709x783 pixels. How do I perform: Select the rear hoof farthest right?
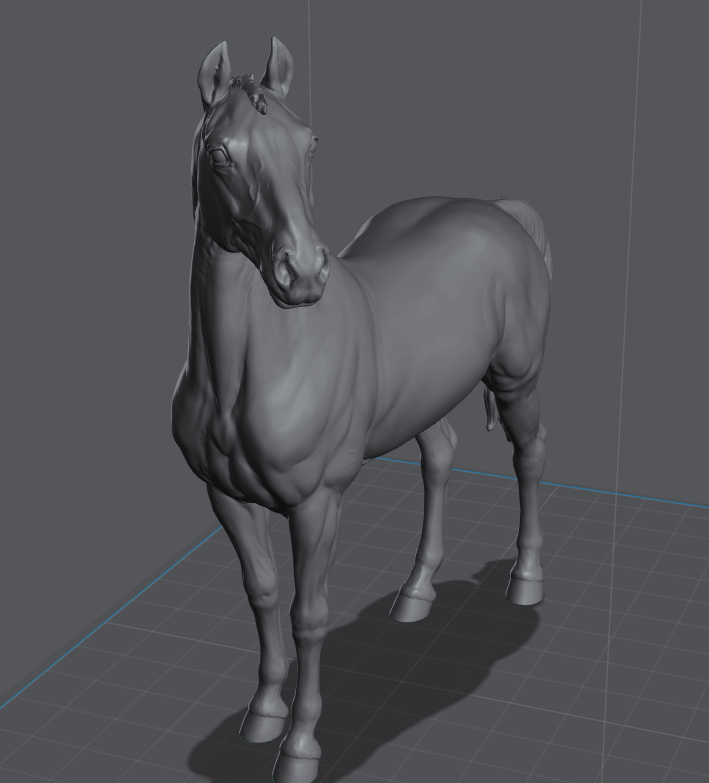click(525, 588)
